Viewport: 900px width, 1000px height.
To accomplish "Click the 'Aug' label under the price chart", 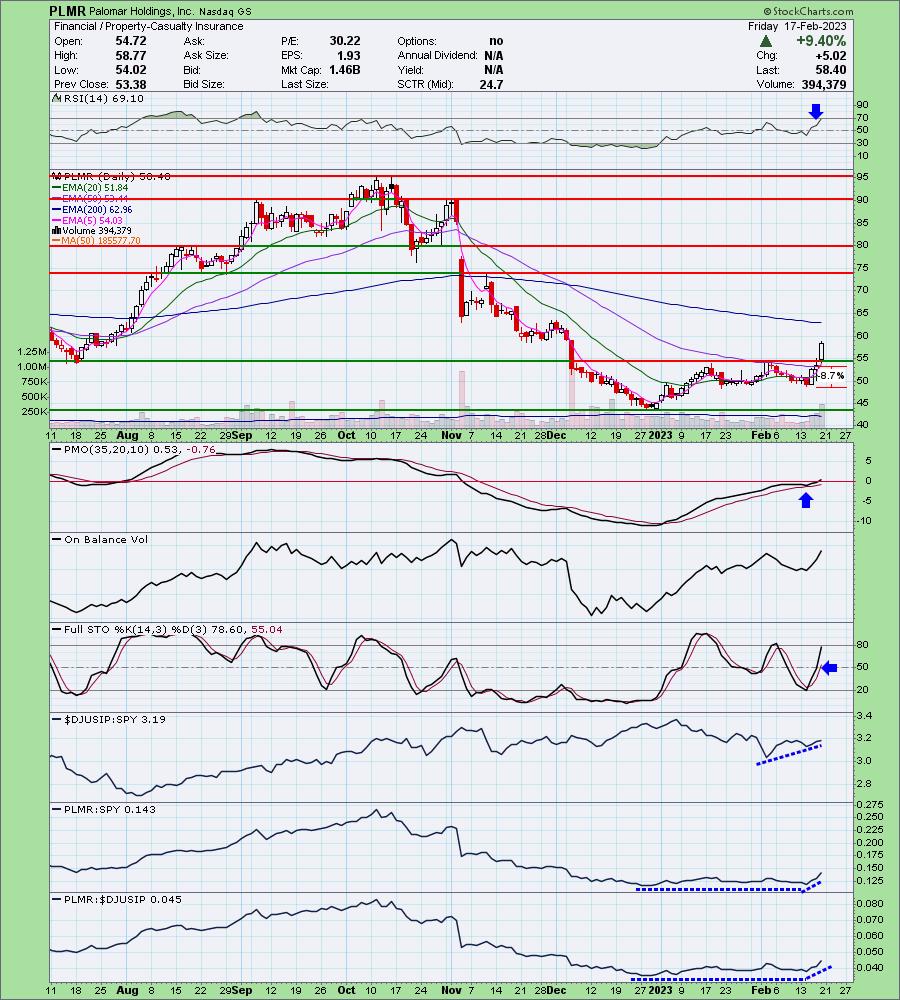I will point(128,436).
